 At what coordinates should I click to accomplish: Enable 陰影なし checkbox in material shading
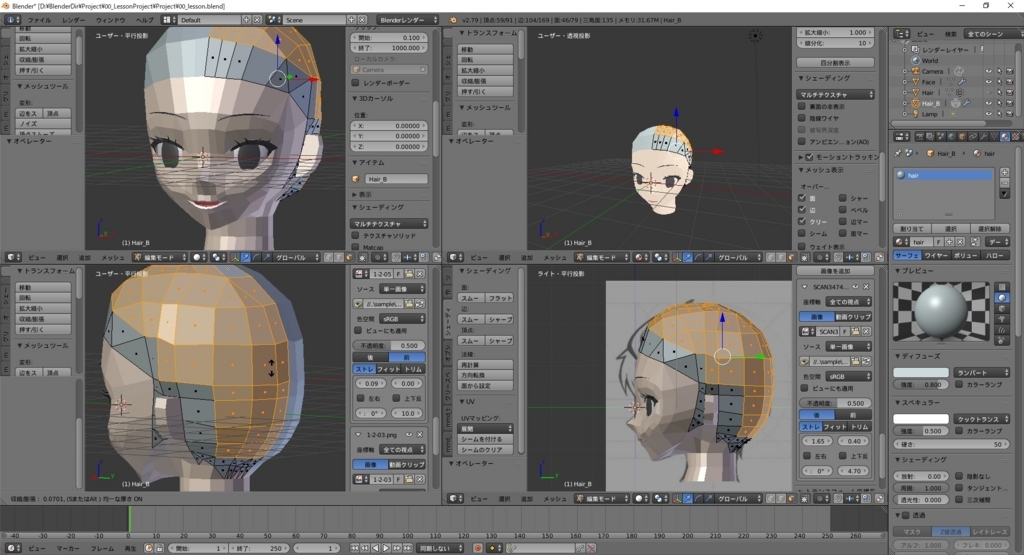click(x=959, y=476)
